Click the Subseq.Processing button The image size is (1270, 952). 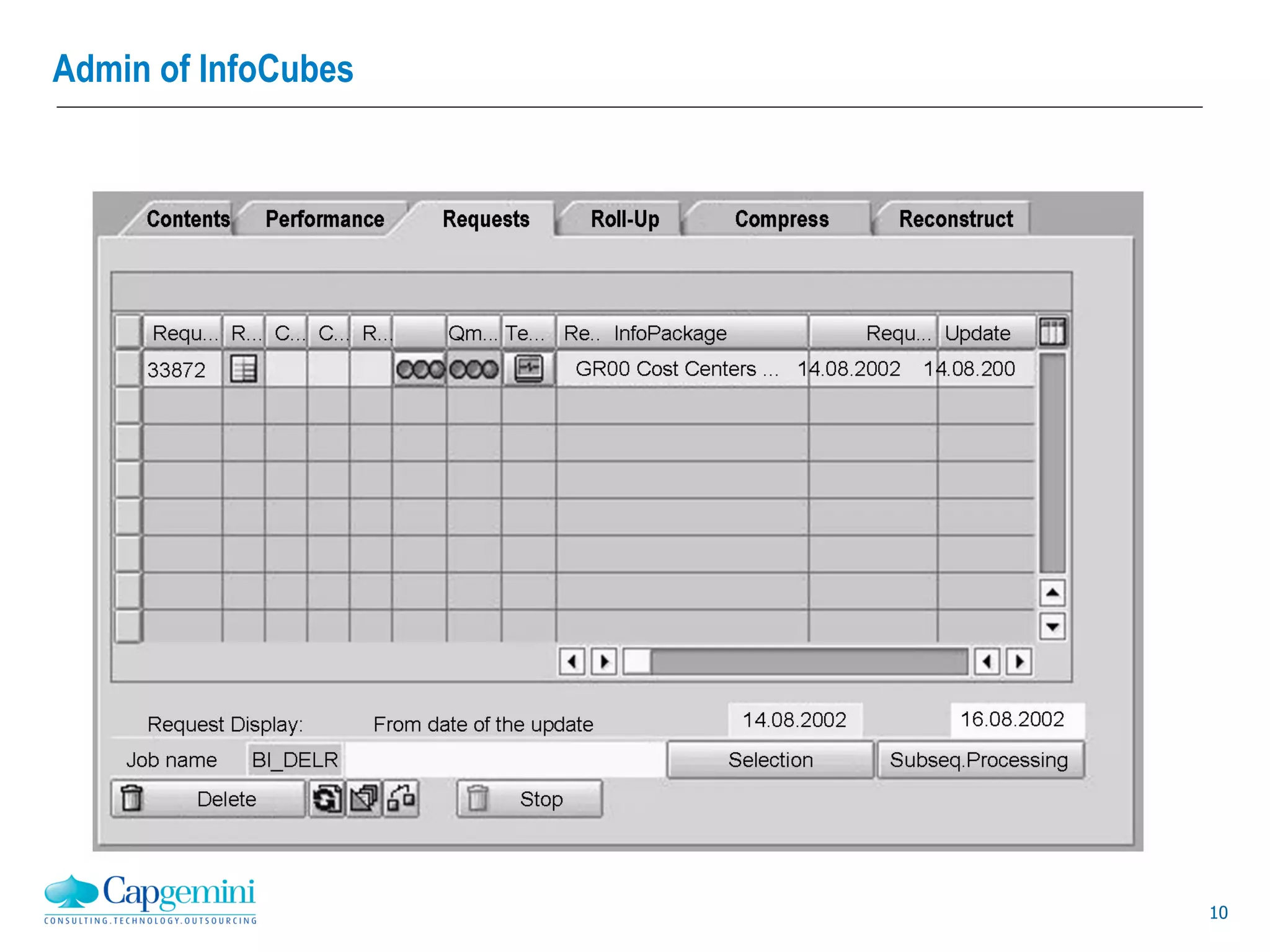point(980,760)
